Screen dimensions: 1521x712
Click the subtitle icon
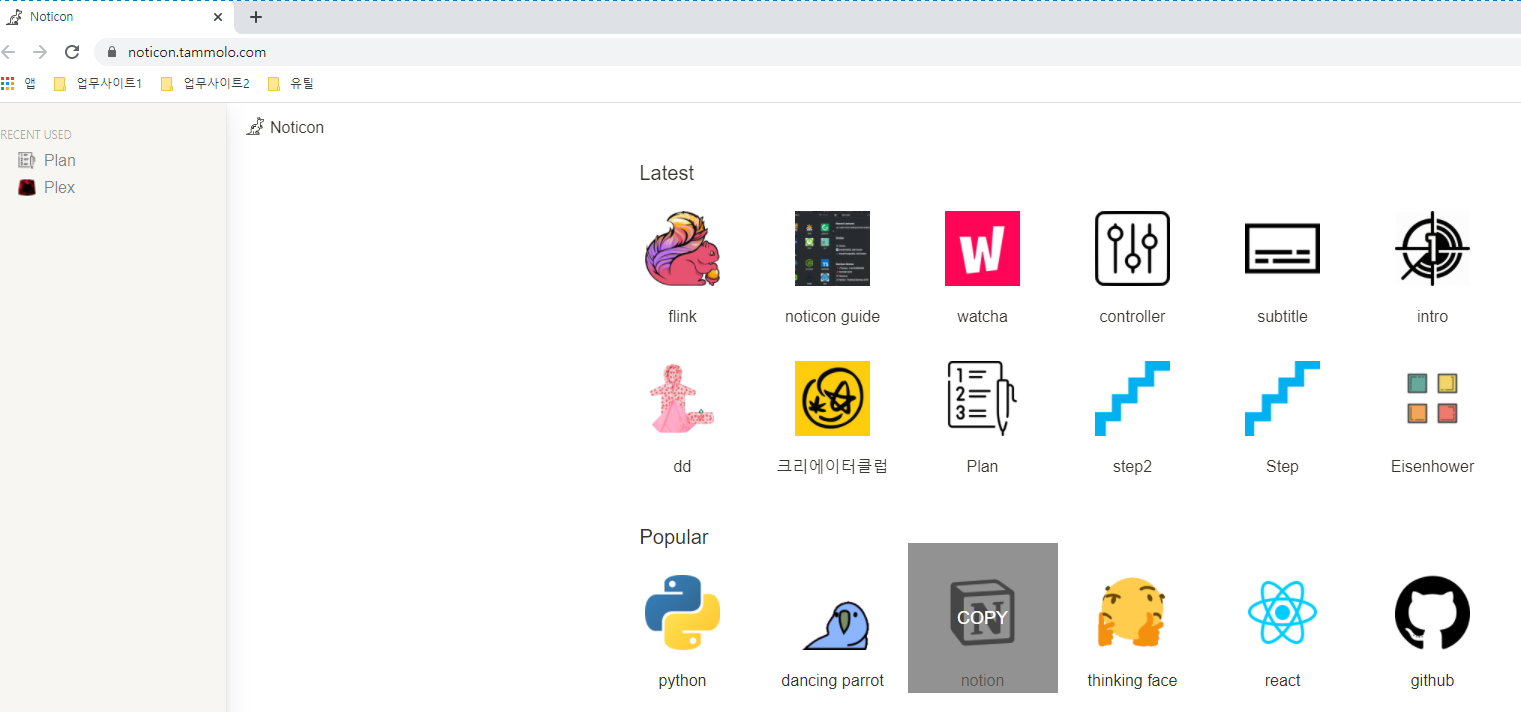click(x=1282, y=248)
